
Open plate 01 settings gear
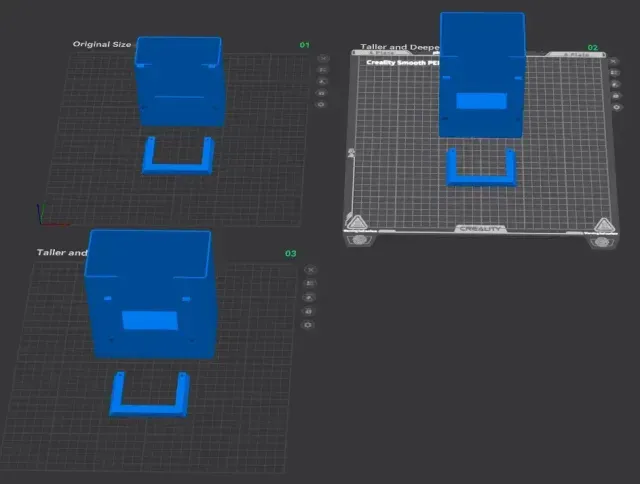(x=321, y=104)
